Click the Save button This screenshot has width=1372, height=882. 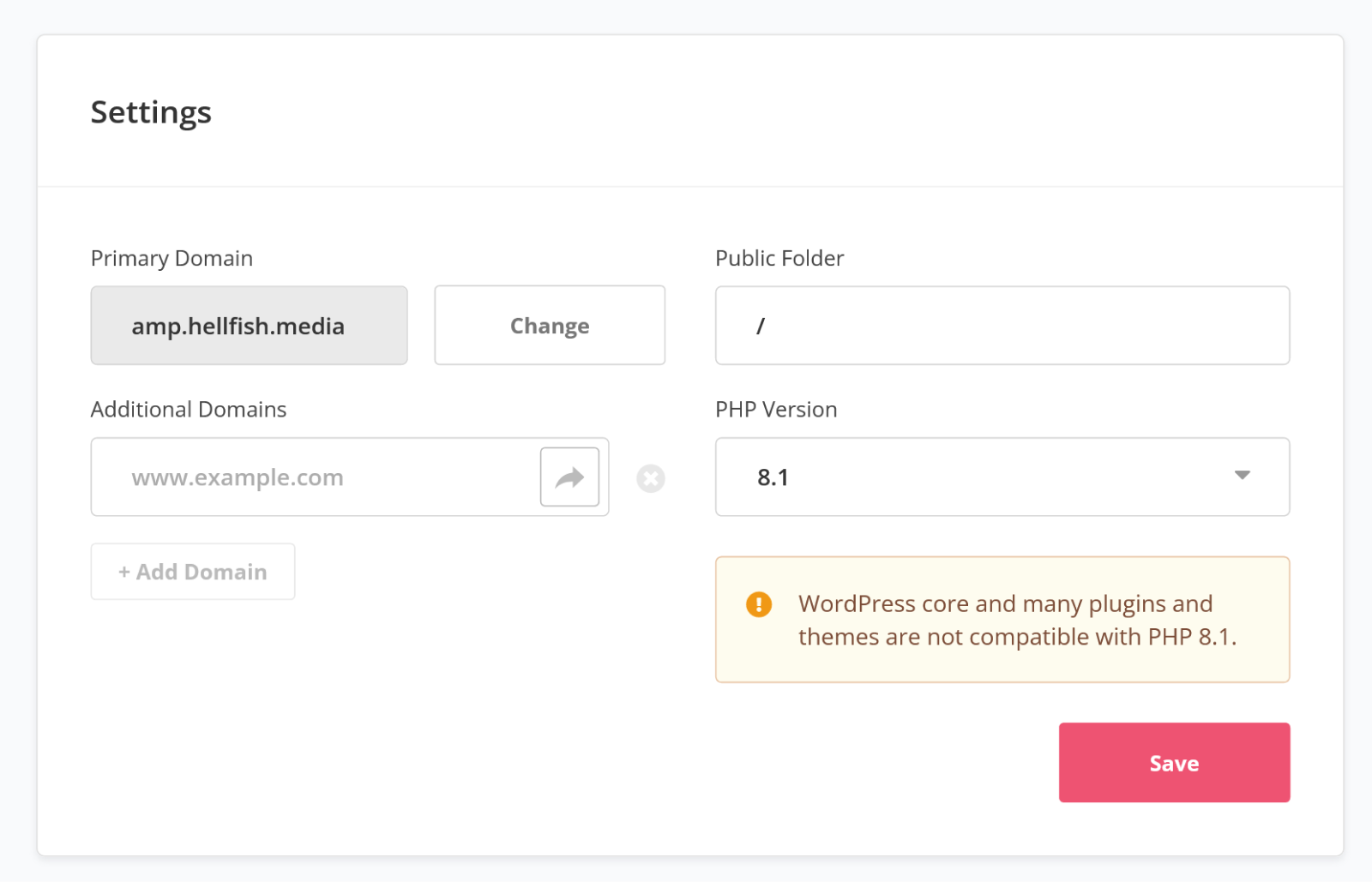point(1174,763)
